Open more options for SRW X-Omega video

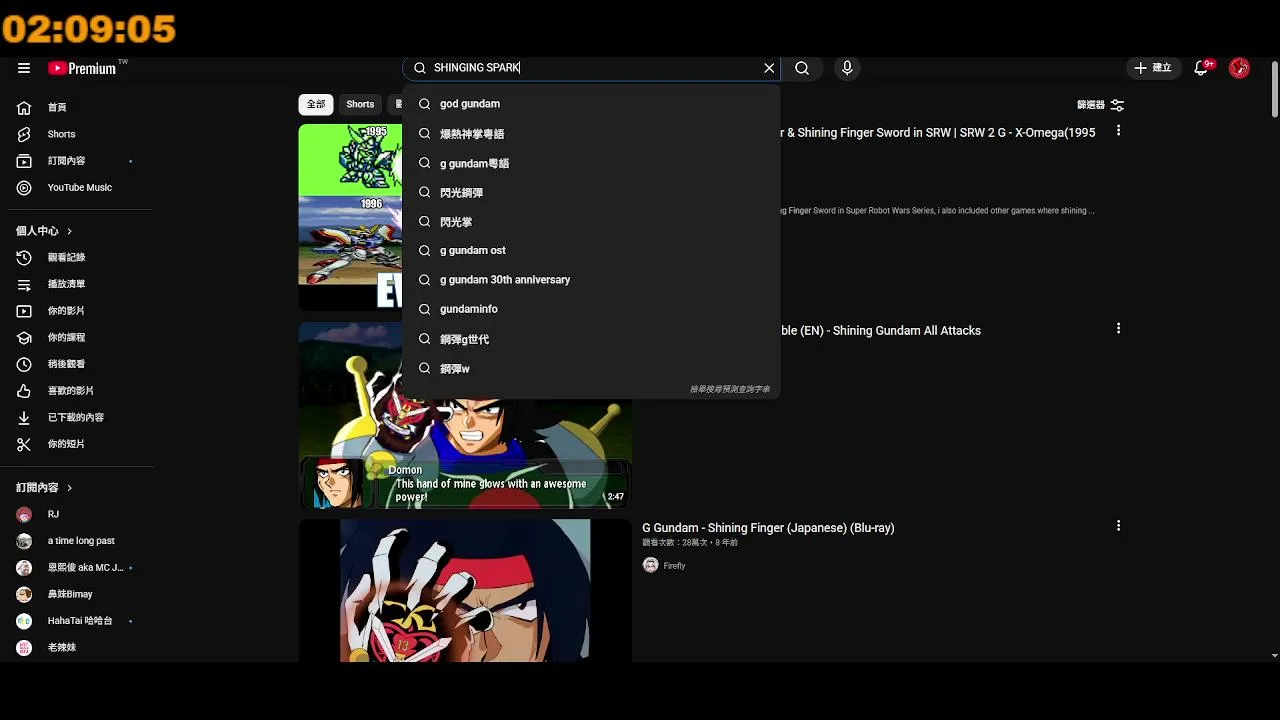[x=1118, y=131]
